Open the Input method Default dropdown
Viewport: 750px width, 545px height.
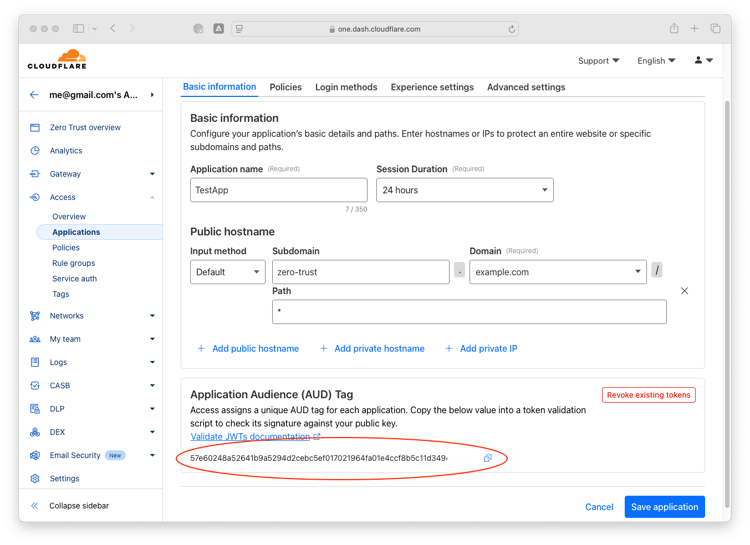tap(228, 272)
